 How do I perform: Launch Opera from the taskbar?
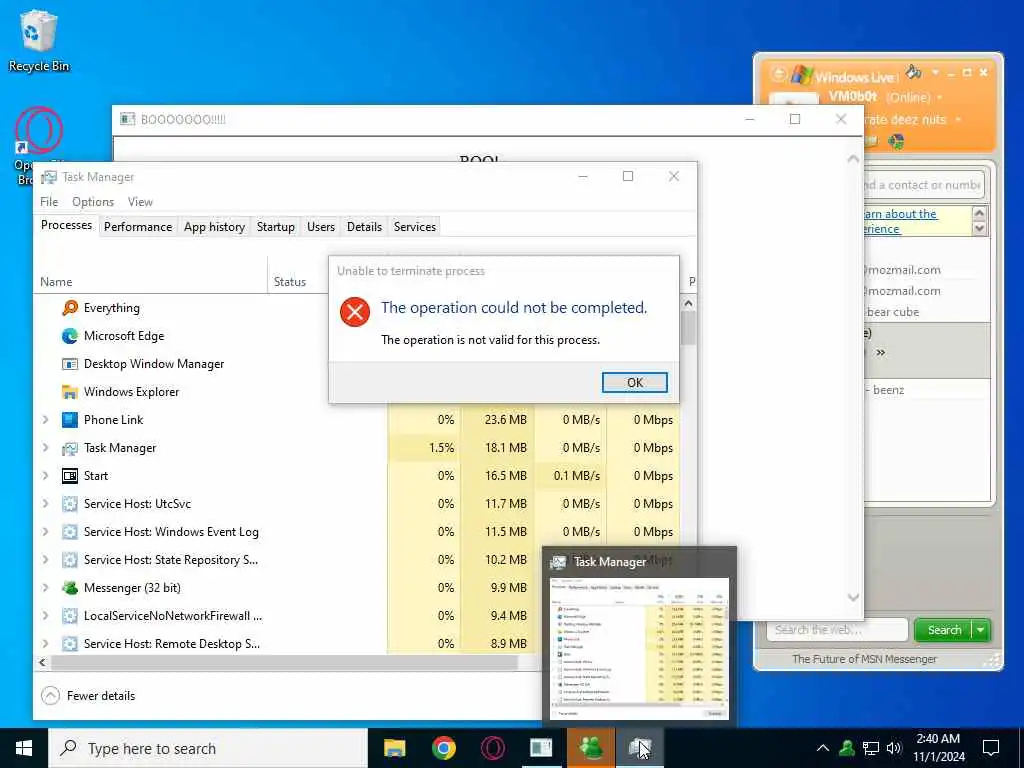[x=492, y=748]
